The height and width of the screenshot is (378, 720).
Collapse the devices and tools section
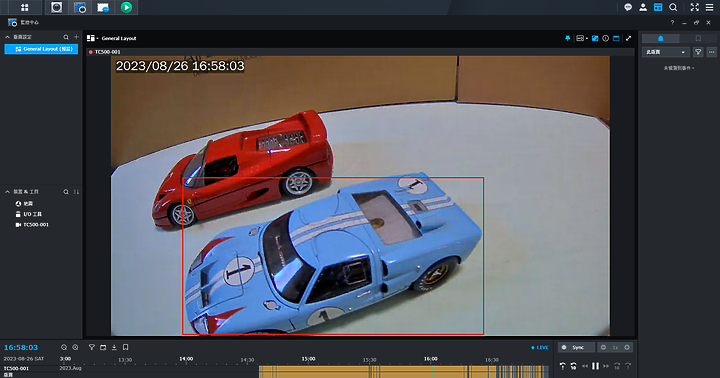pyautogui.click(x=7, y=192)
